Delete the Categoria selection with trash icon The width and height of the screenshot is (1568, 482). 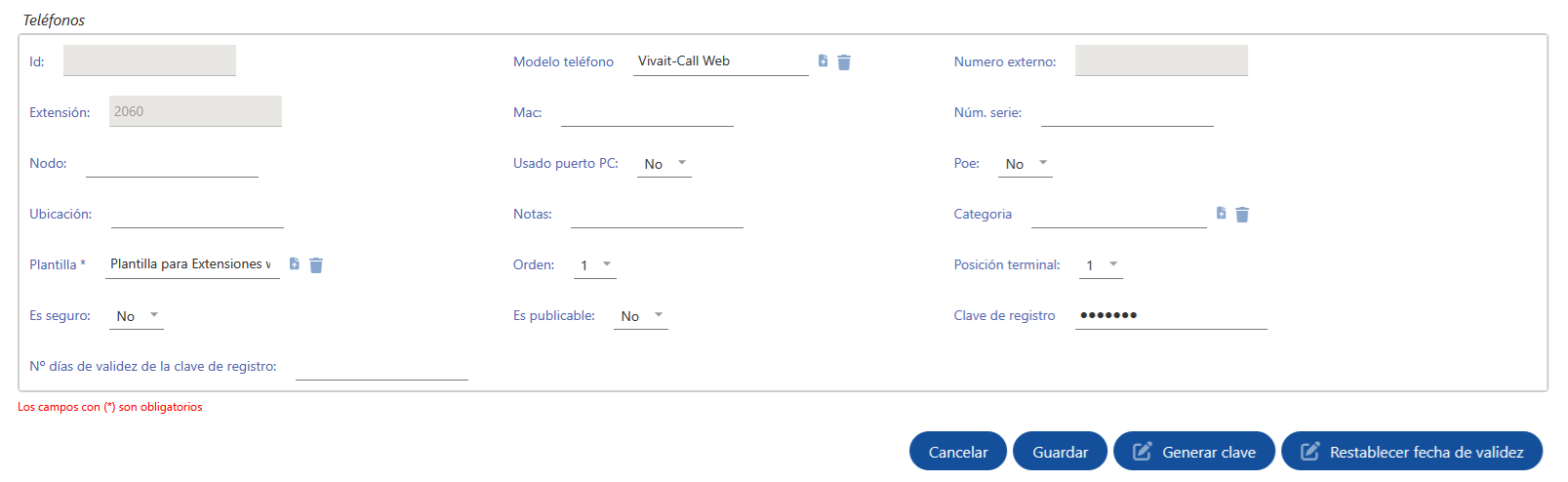point(1242,215)
